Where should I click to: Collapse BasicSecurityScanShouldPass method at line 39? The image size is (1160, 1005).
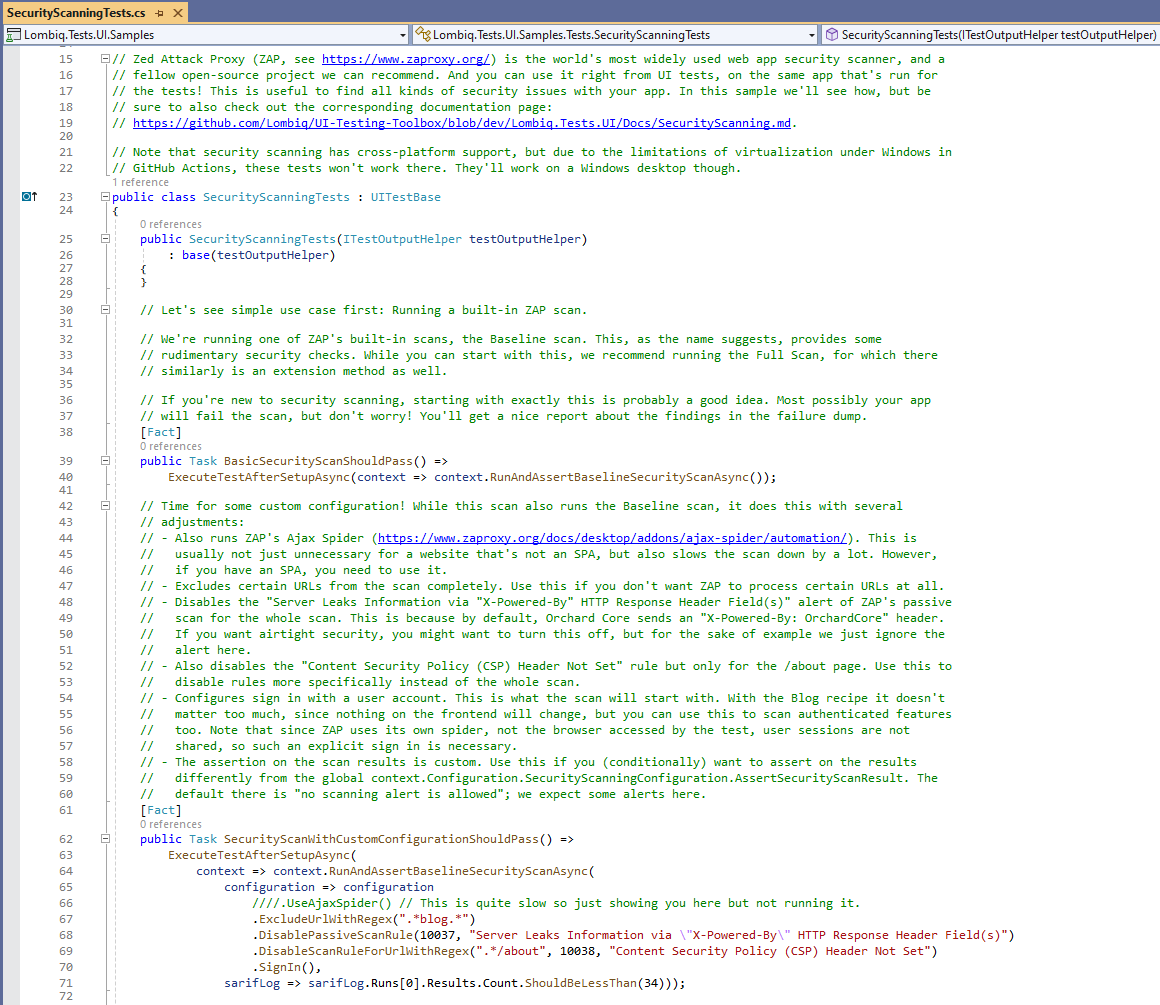pyautogui.click(x=105, y=461)
